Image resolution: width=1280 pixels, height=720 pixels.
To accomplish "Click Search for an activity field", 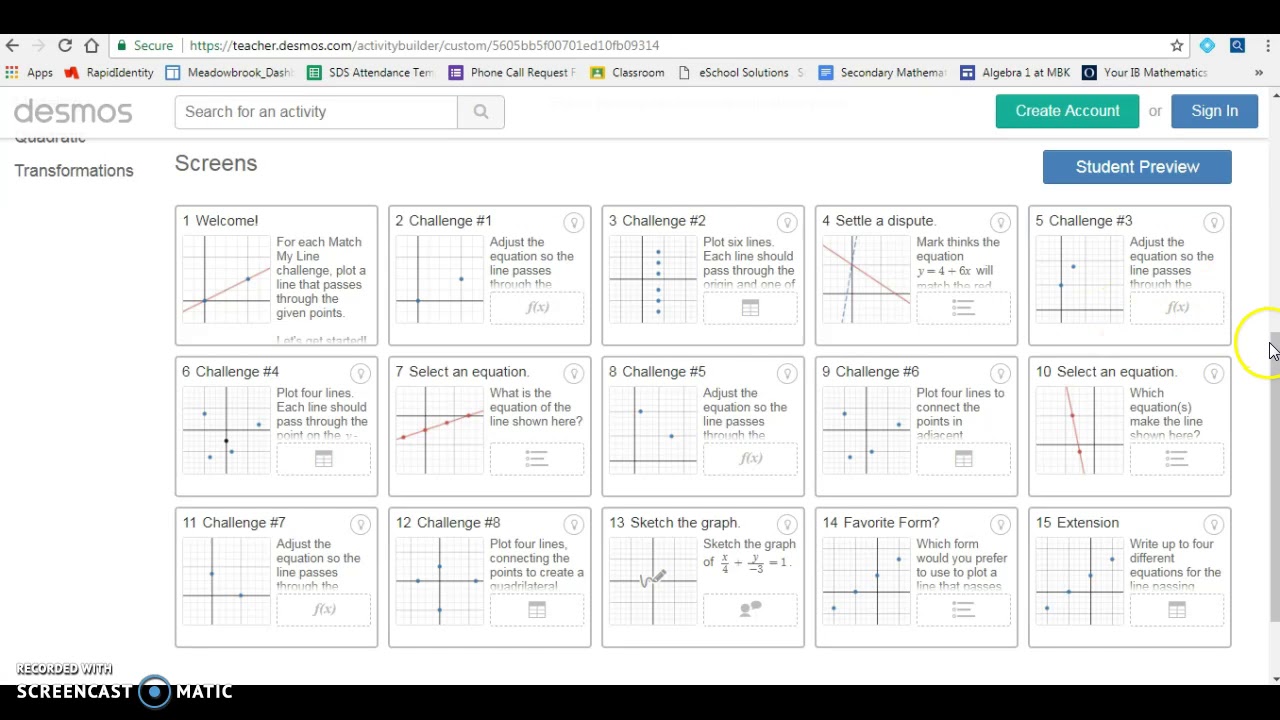I will coord(316,112).
